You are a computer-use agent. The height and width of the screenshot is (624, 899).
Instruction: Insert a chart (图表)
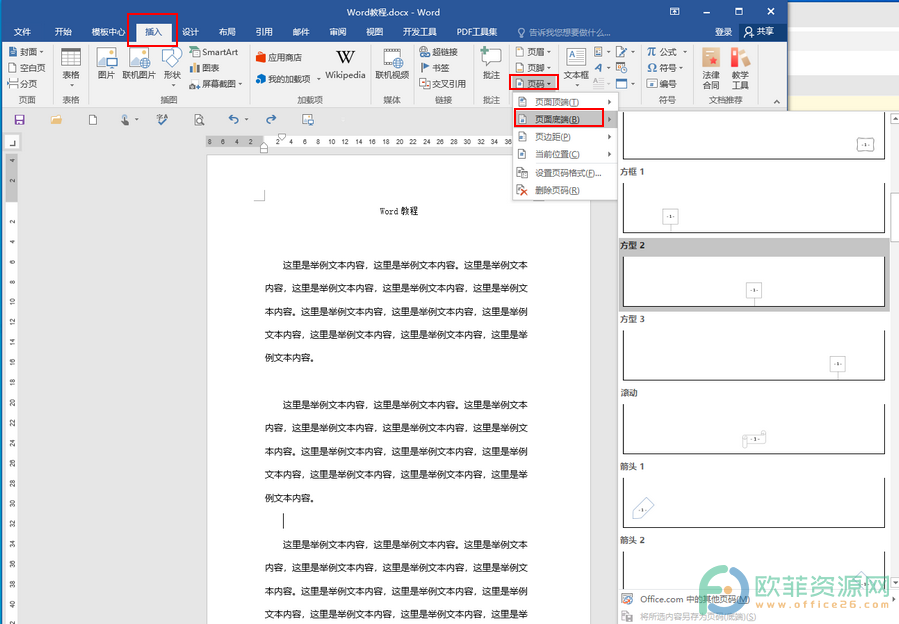(x=205, y=68)
